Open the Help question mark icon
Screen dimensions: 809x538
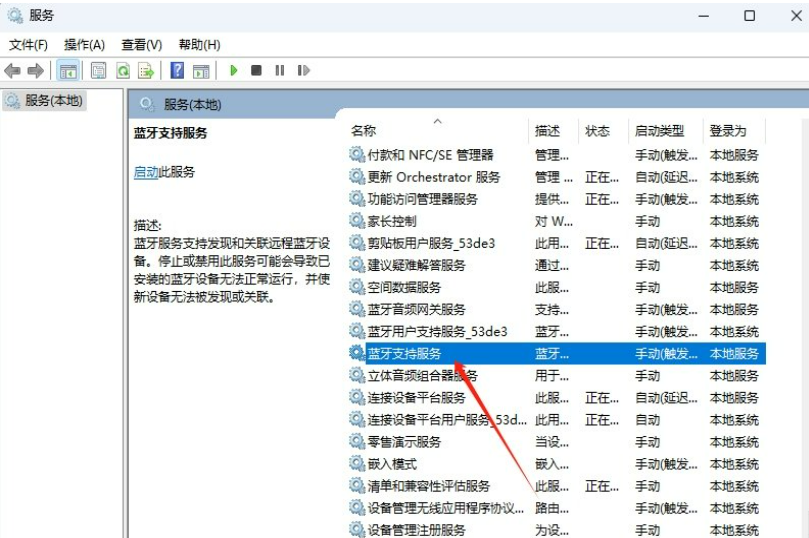coord(177,70)
